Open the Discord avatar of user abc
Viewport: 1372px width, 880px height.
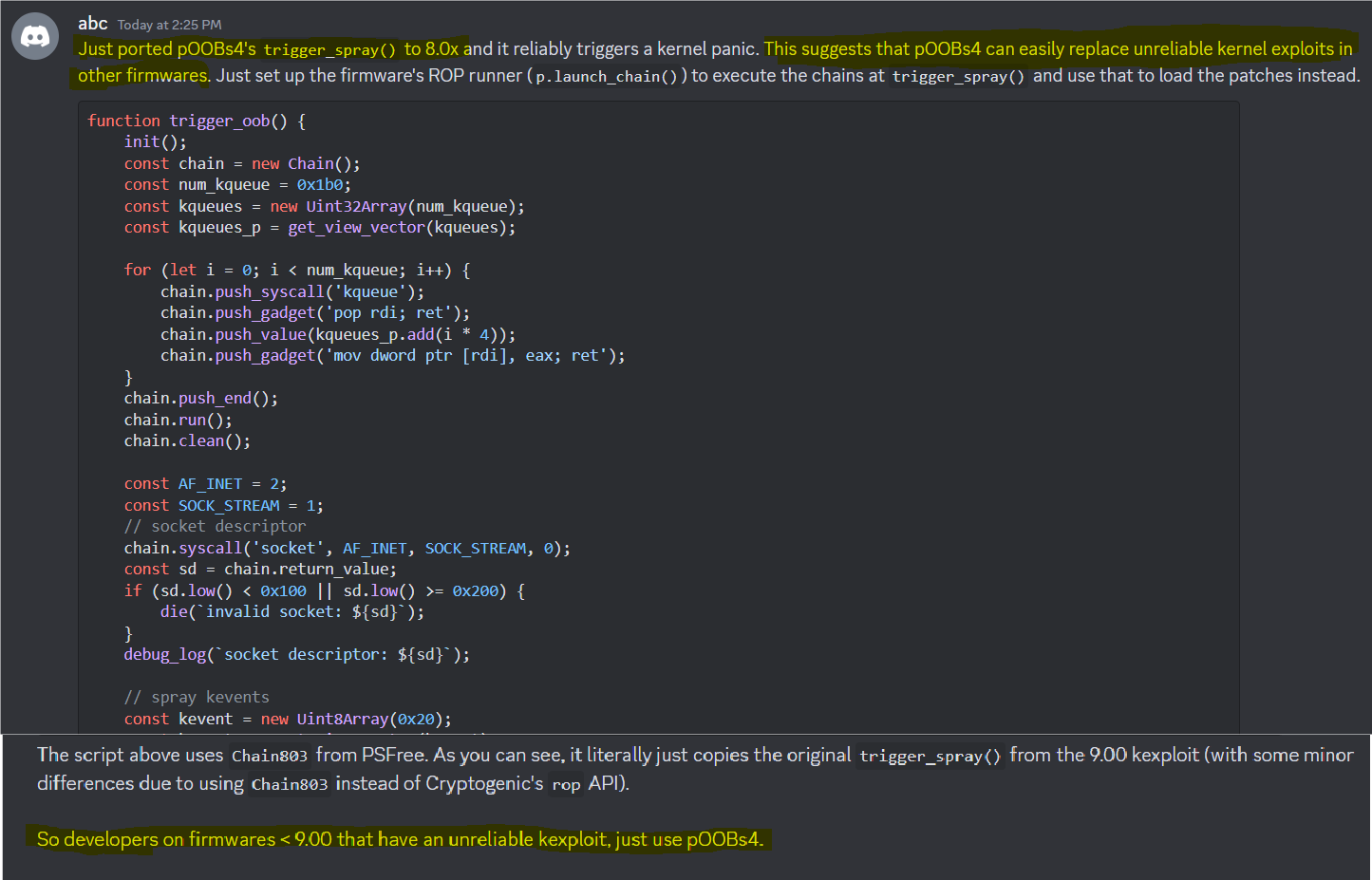click(35, 36)
